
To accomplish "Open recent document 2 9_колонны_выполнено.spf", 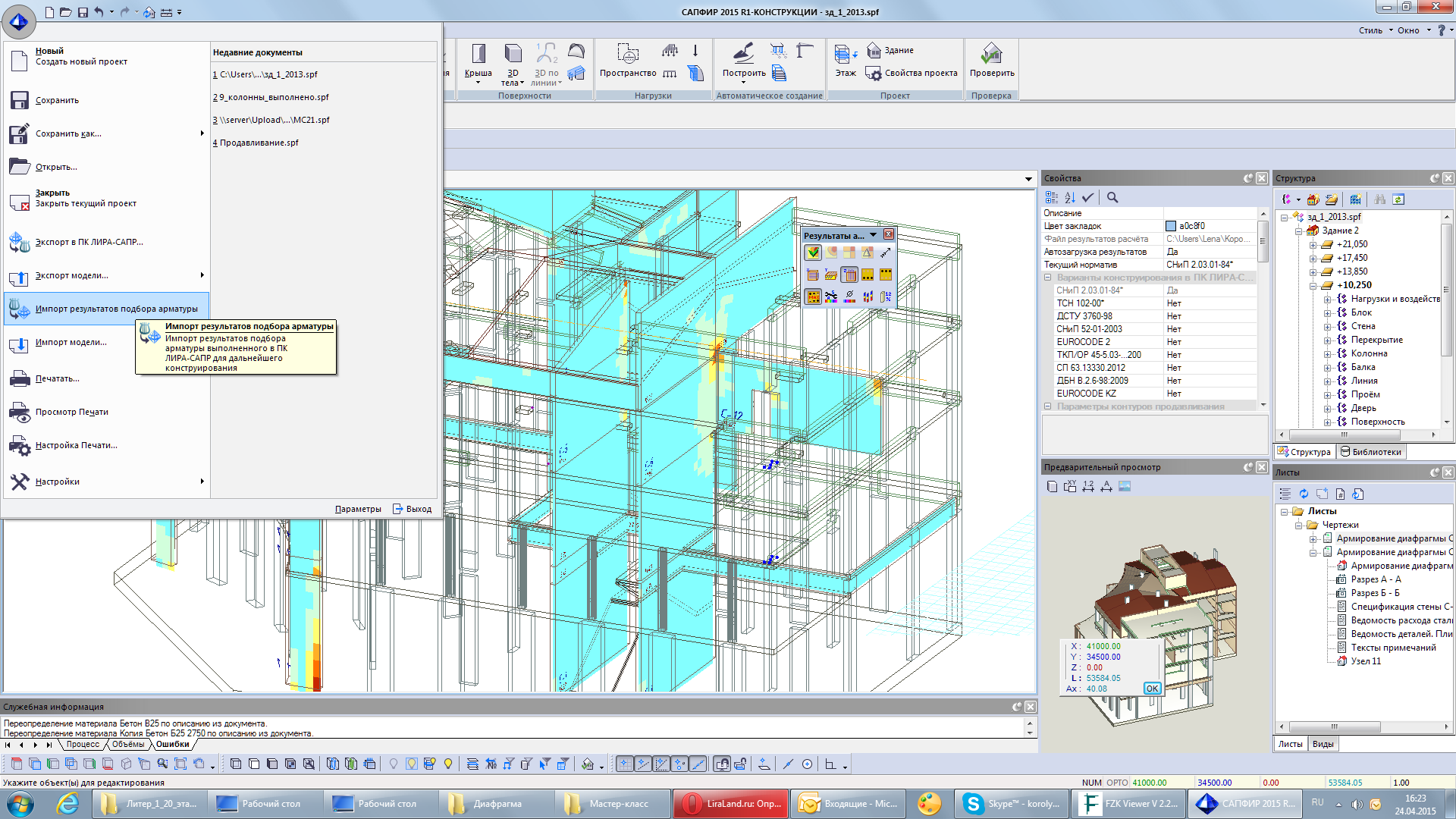I will (271, 97).
